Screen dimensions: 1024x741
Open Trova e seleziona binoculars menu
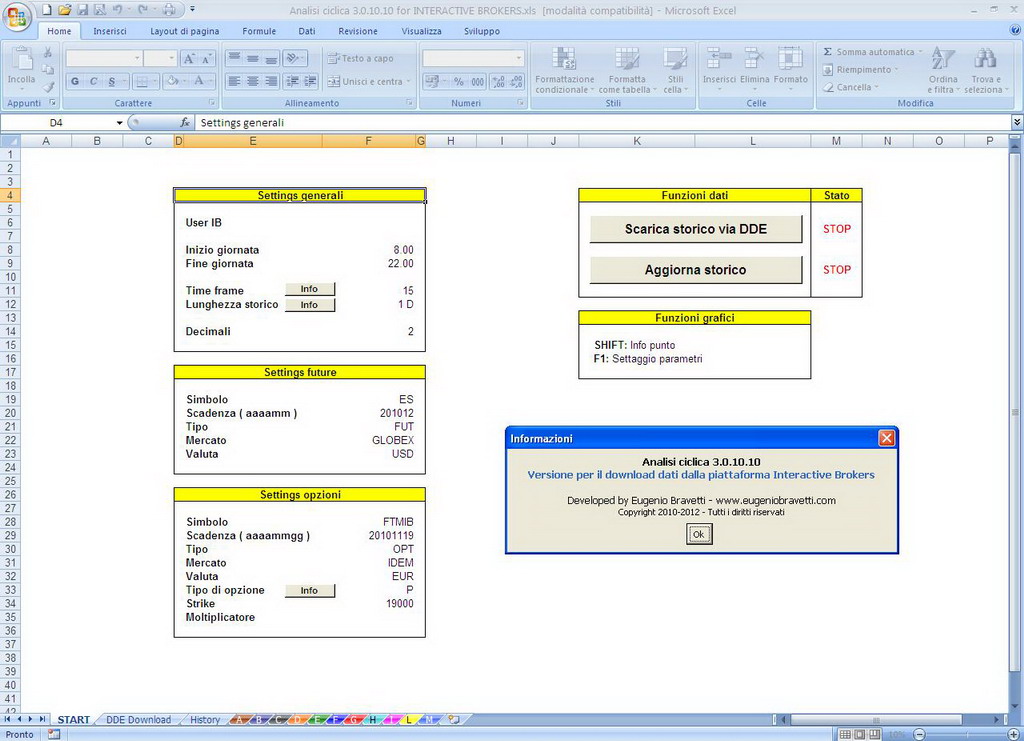pos(985,70)
